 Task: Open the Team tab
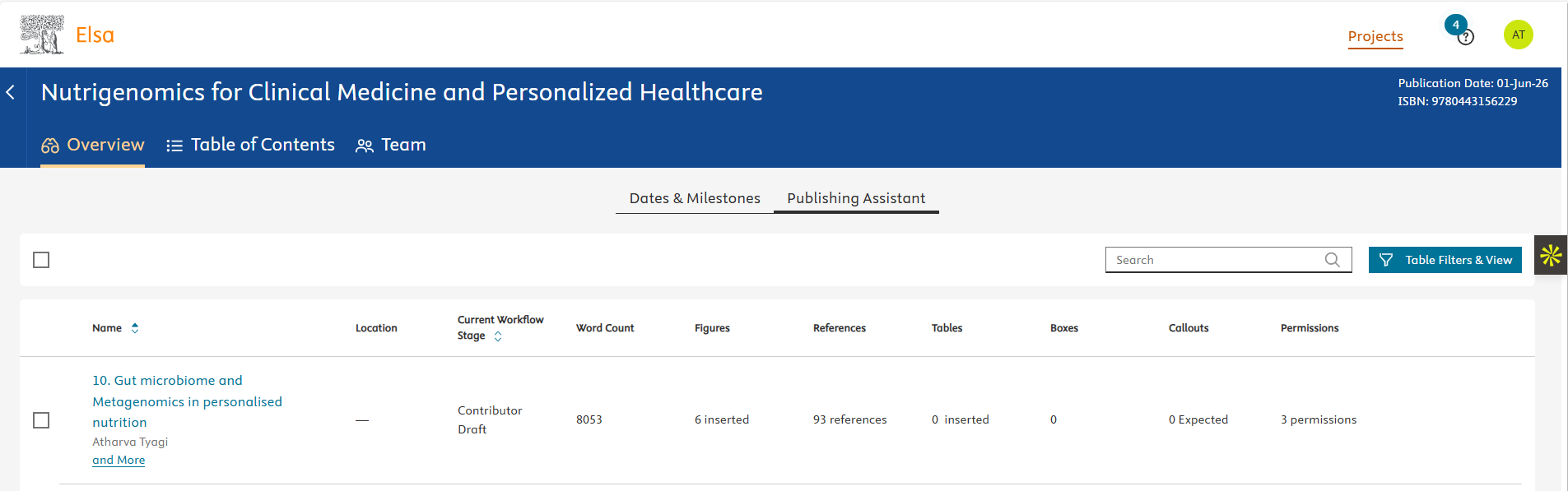click(391, 145)
